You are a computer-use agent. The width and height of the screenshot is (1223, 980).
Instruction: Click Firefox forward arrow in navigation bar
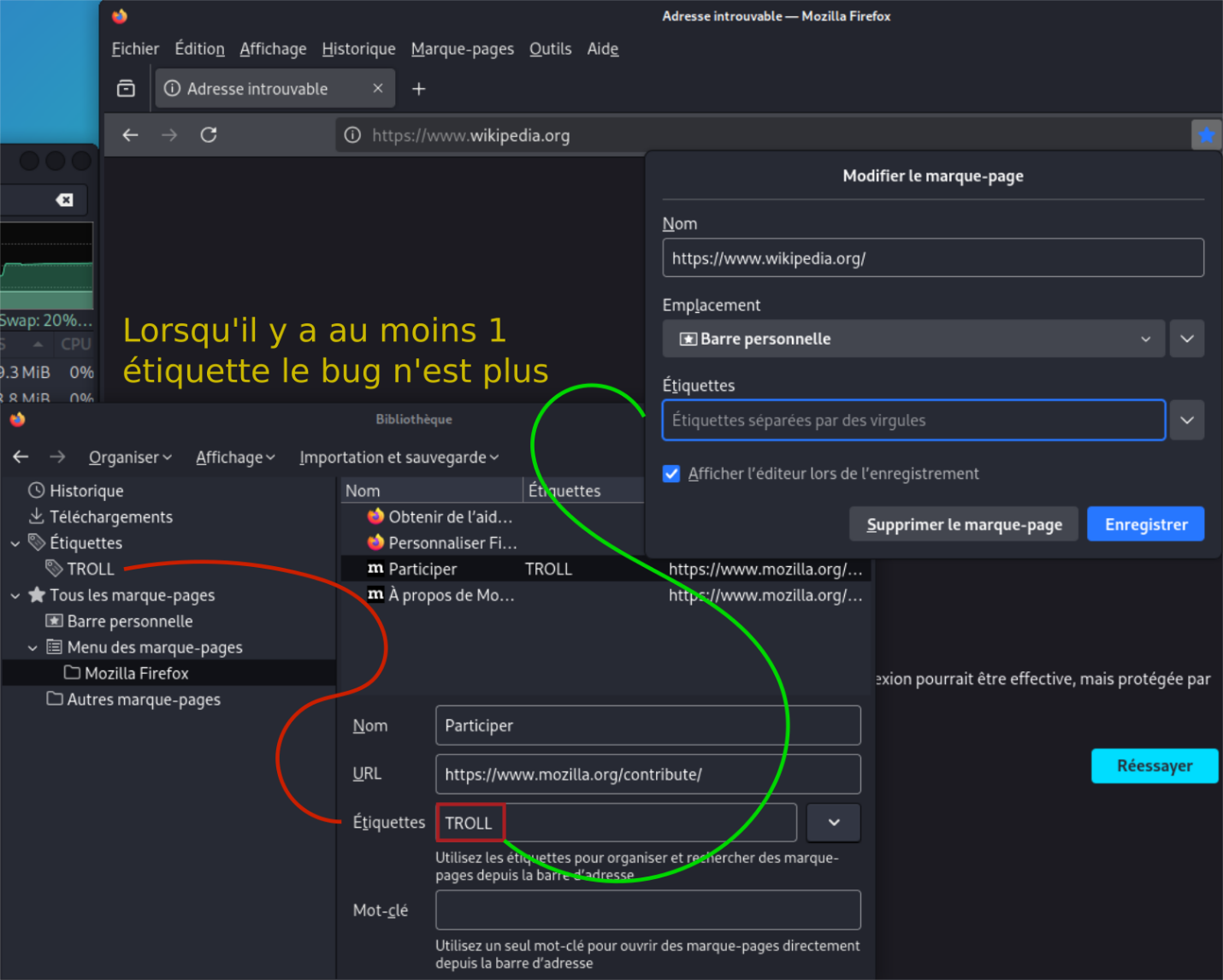pyautogui.click(x=169, y=135)
